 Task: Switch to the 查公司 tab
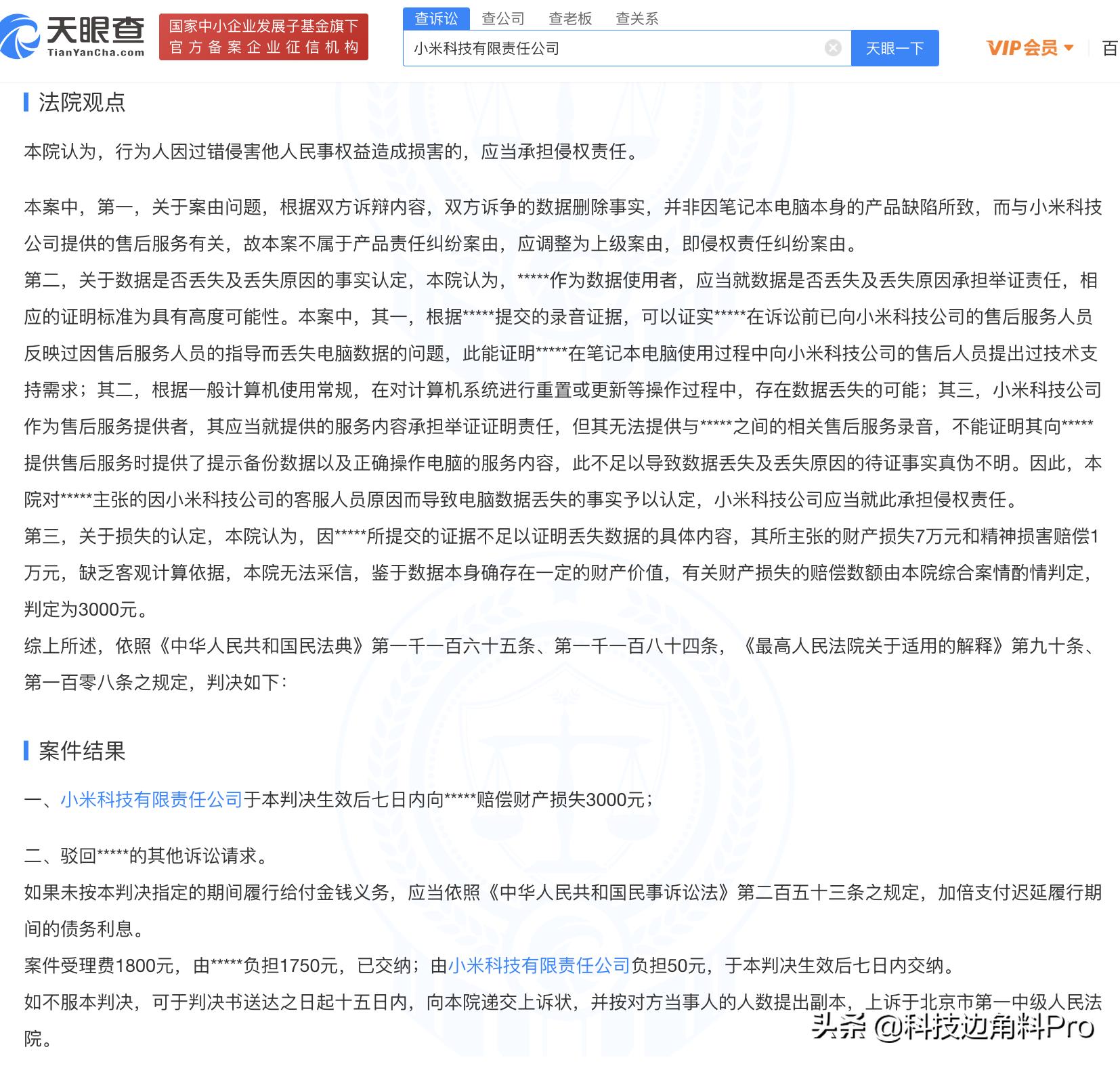point(504,18)
